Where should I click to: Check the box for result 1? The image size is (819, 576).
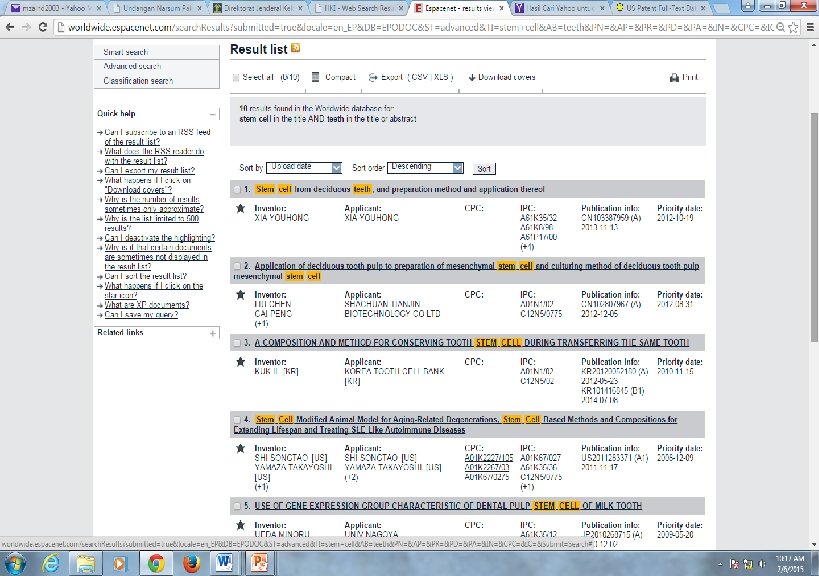(237, 190)
